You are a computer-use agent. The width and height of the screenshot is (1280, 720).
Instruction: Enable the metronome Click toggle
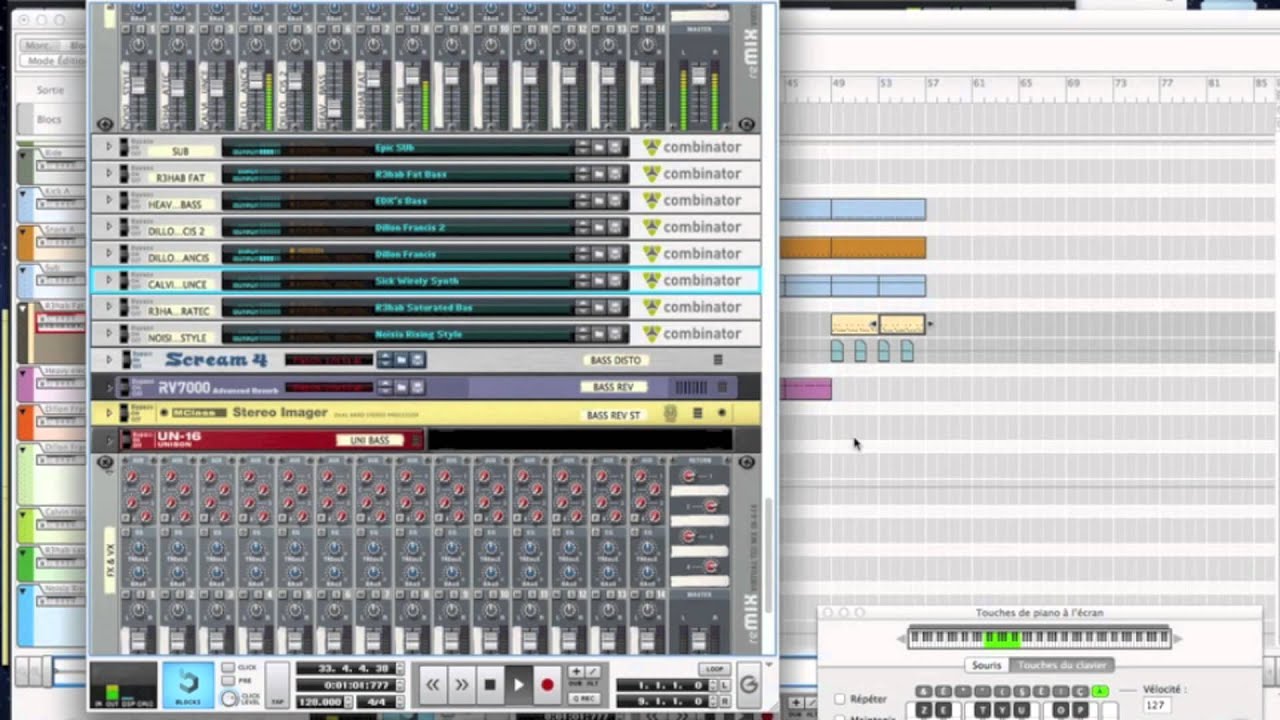click(x=229, y=668)
